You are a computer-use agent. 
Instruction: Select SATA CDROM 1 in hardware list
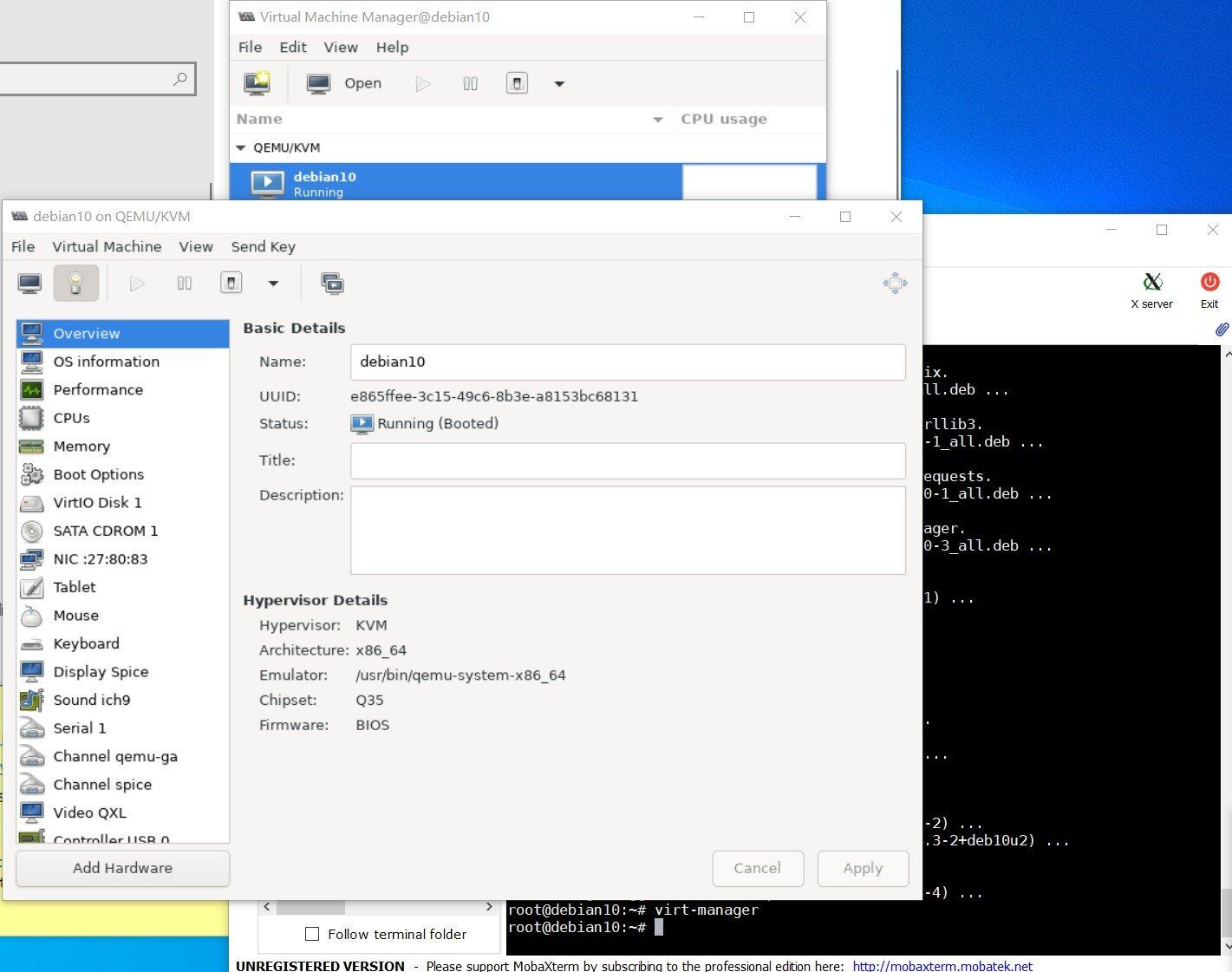tap(122, 531)
